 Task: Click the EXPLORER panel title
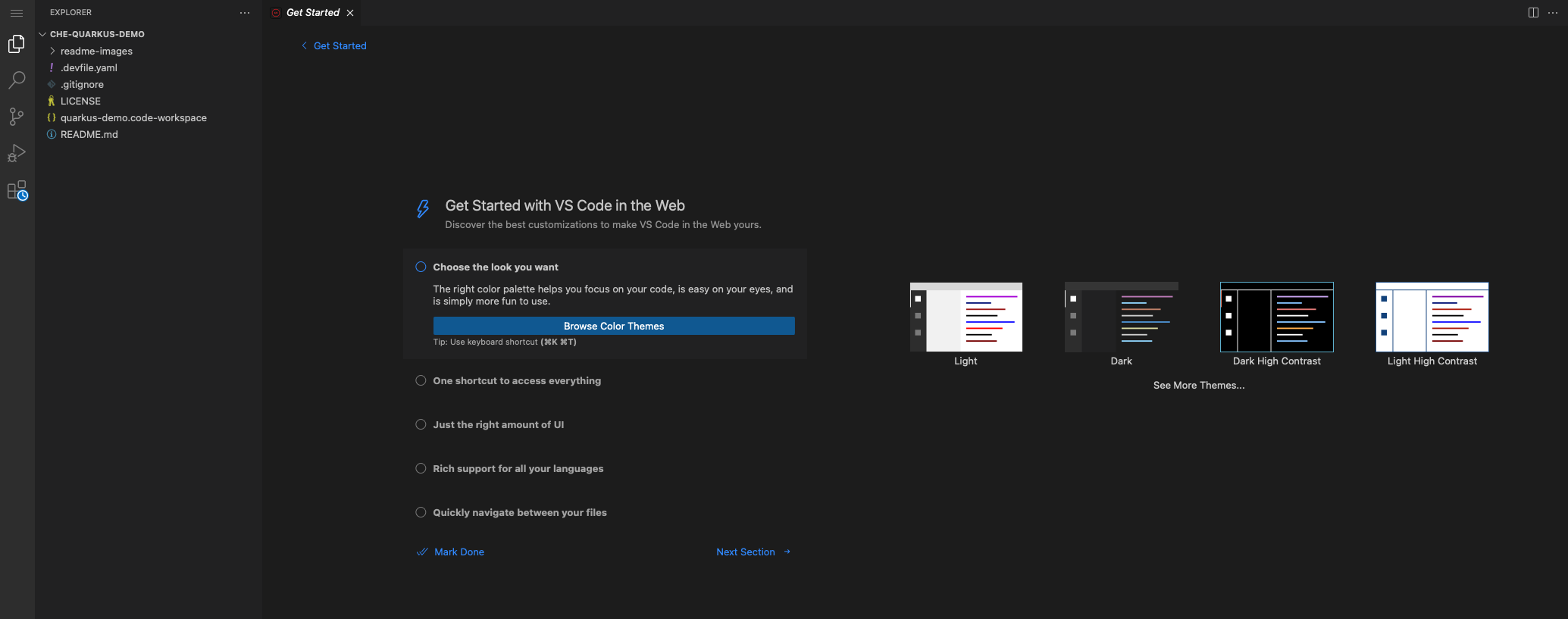click(x=70, y=13)
